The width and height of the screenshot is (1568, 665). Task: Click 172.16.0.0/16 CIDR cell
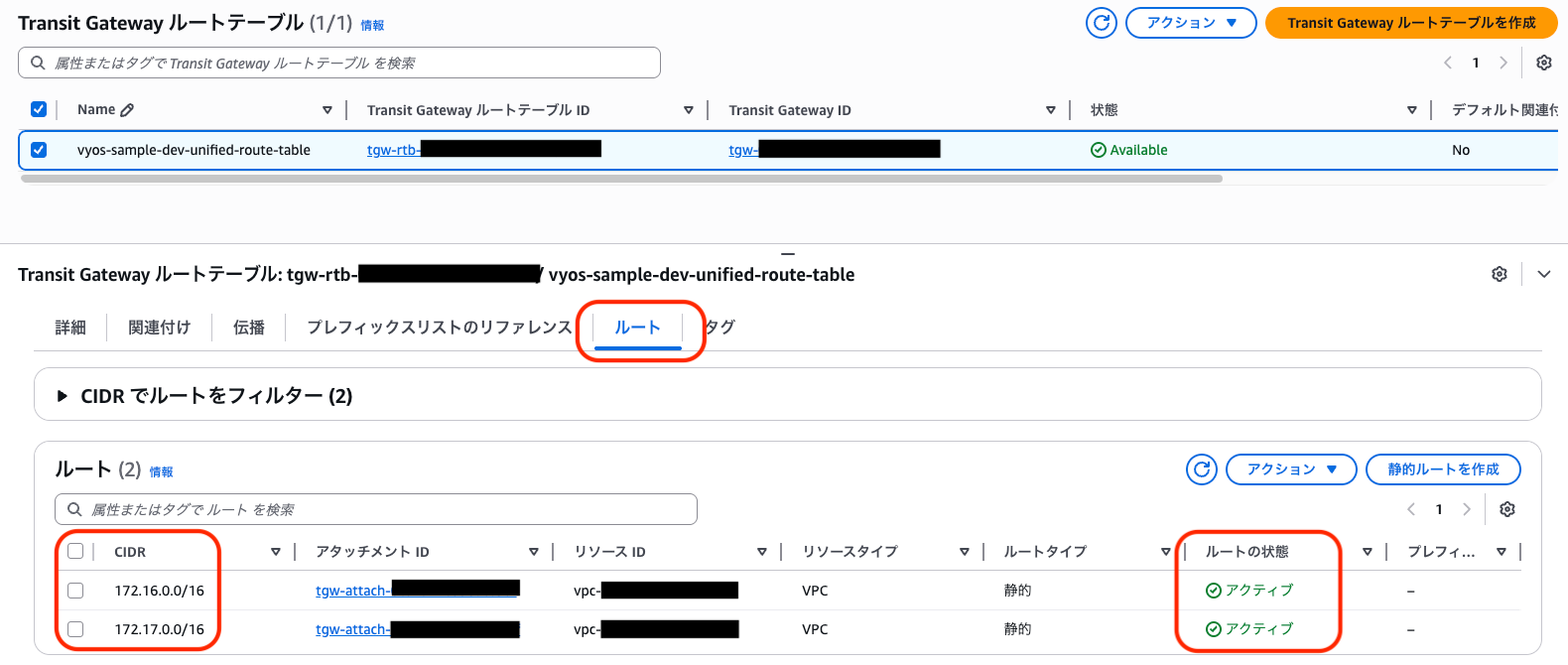click(x=159, y=591)
